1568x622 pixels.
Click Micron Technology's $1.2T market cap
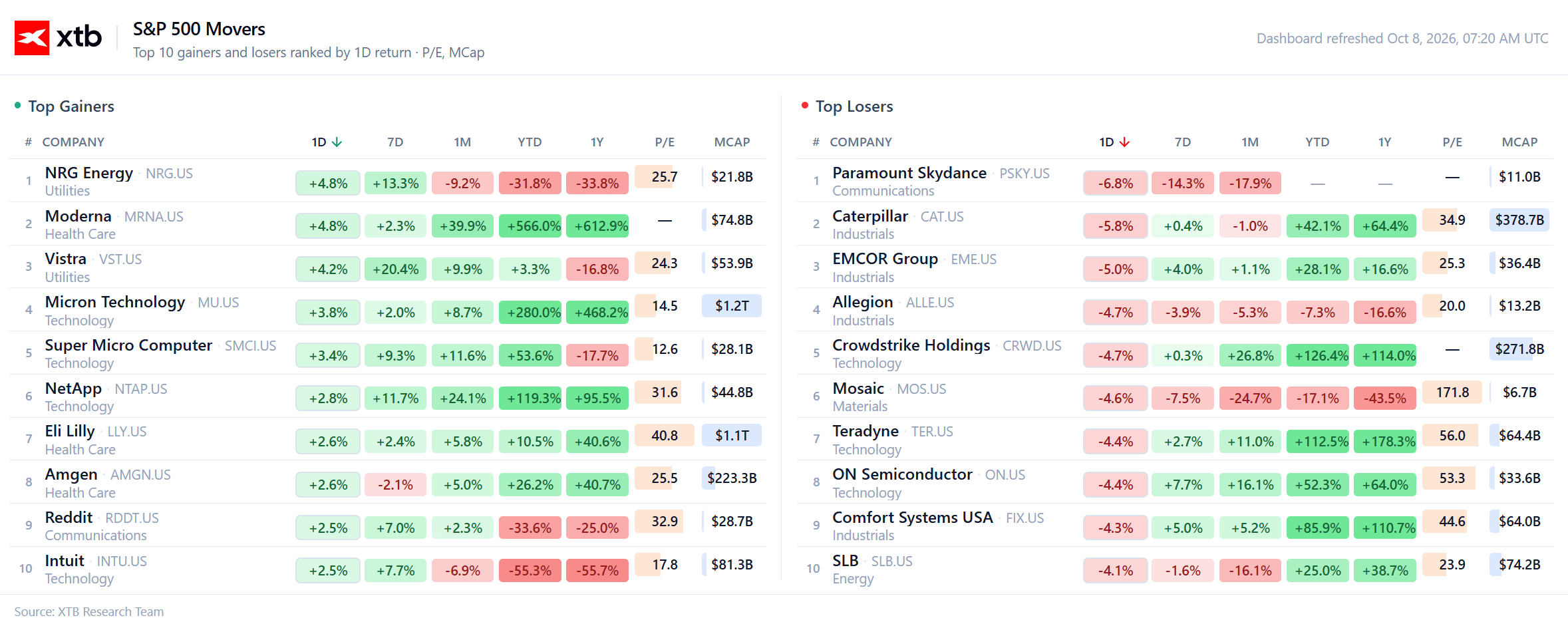click(x=732, y=306)
